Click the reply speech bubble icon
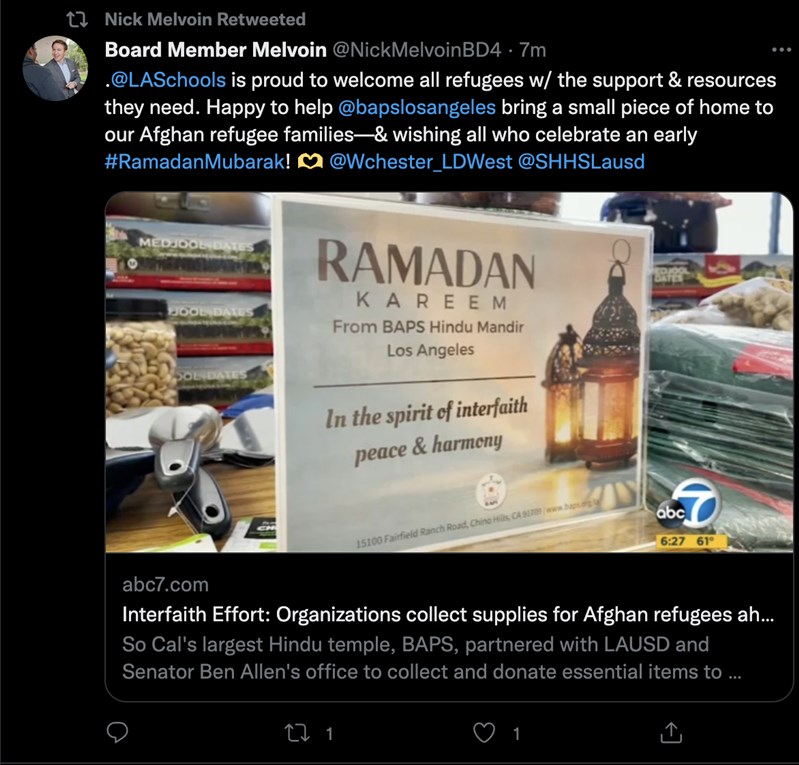Viewport: 799px width, 765px height. pyautogui.click(x=117, y=733)
